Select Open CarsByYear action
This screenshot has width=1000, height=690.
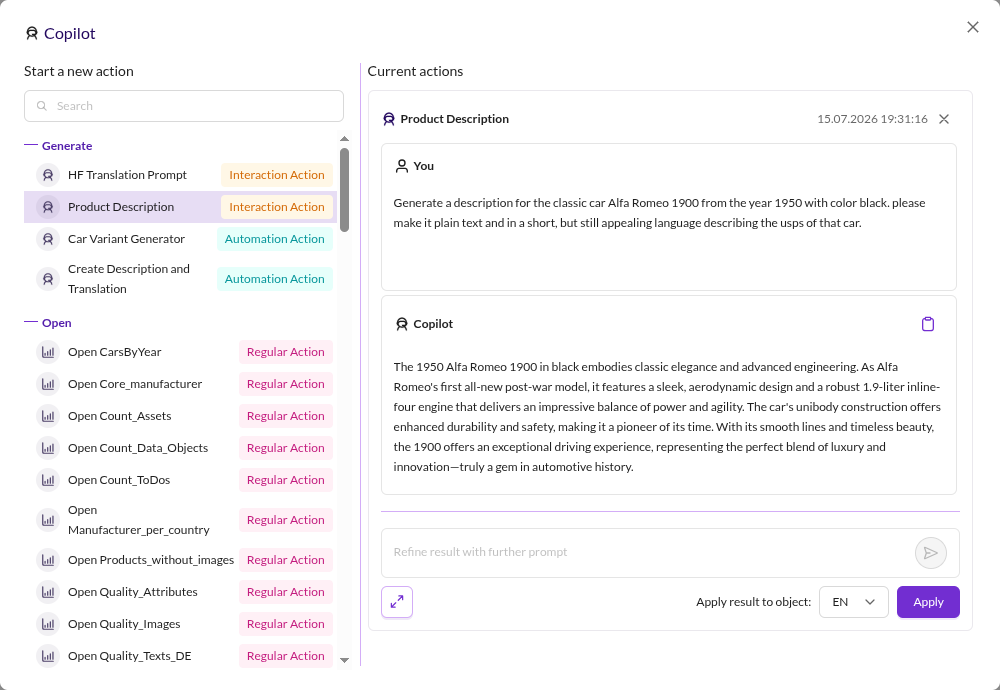point(180,352)
